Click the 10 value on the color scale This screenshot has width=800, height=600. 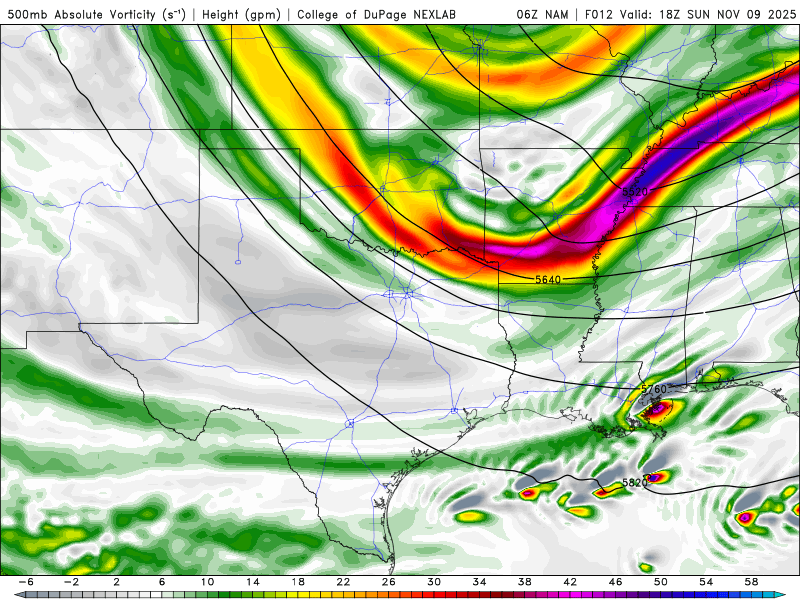[x=207, y=582]
